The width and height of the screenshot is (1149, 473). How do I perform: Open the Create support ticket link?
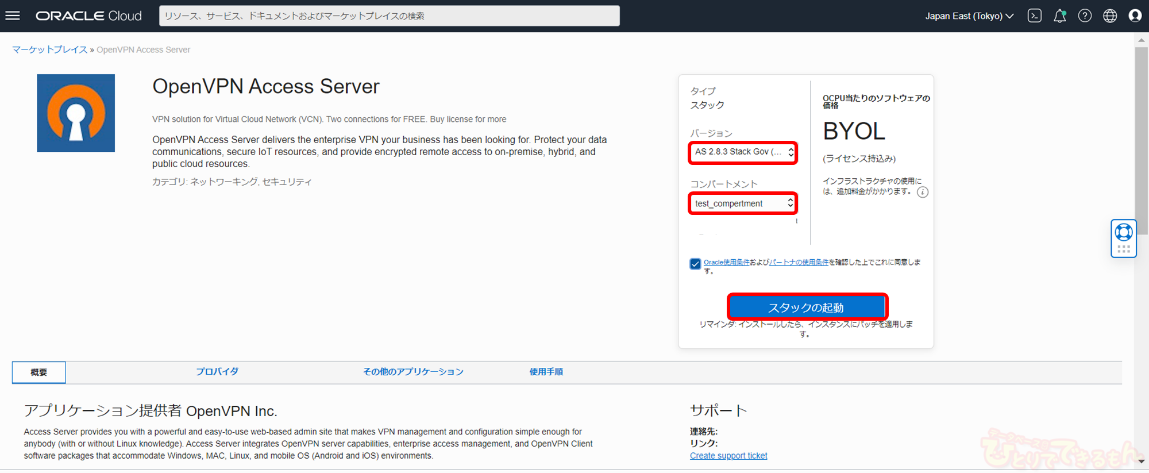tap(728, 456)
